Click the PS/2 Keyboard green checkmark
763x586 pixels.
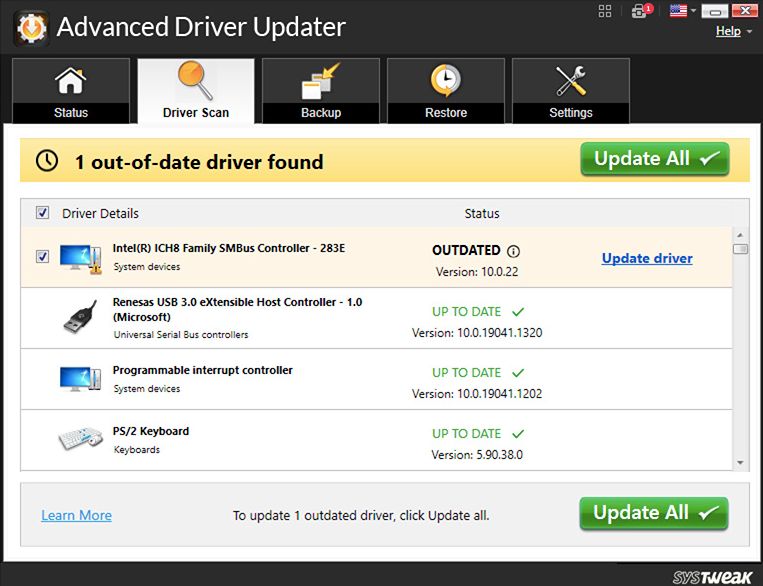tap(518, 434)
